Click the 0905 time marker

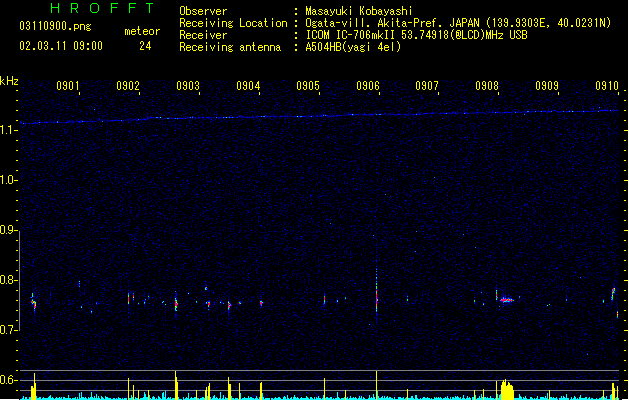tap(308, 86)
